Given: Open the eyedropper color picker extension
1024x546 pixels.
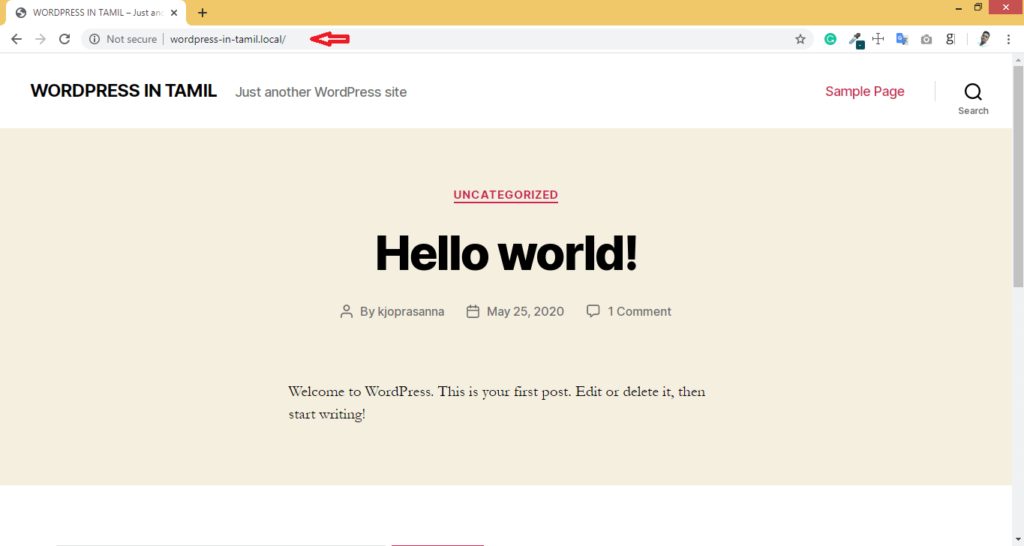Looking at the screenshot, I should coord(856,40).
